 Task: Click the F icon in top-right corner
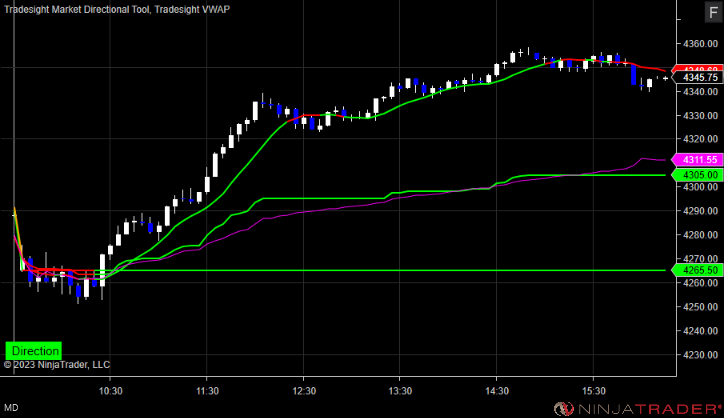(x=713, y=12)
